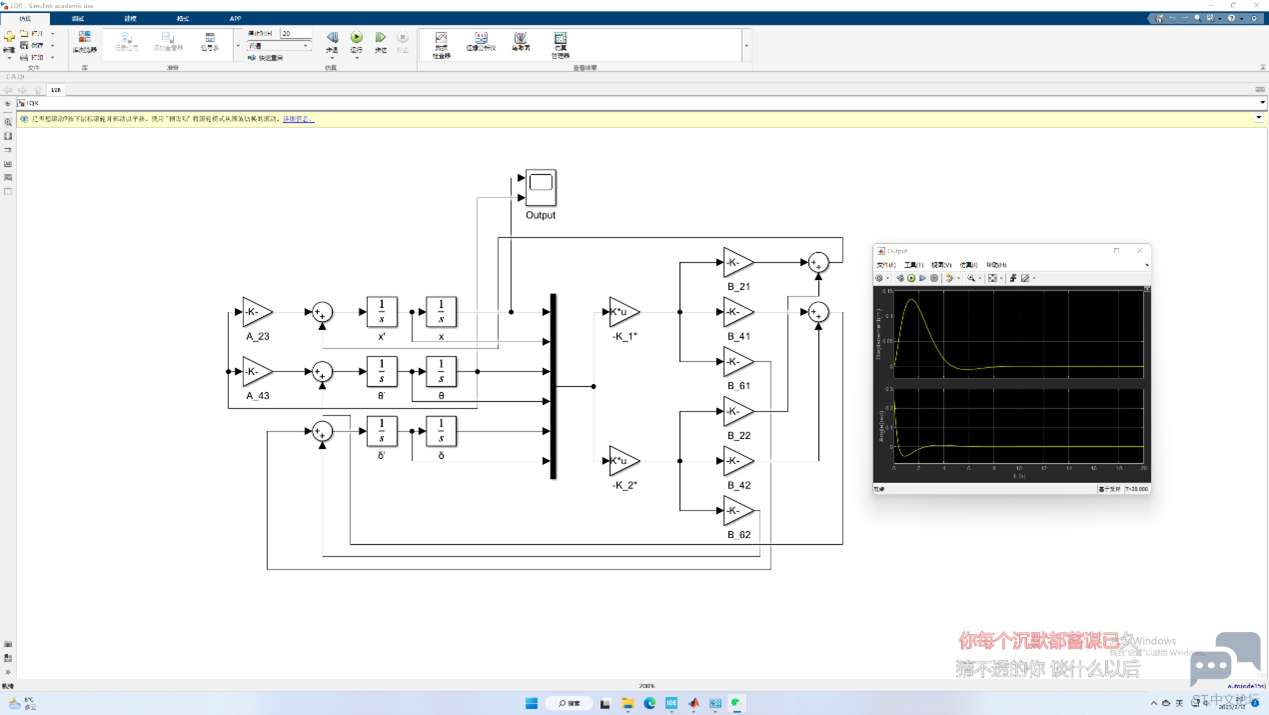The width and height of the screenshot is (1269, 715).
Task: Switch to the Debug ribbon tab
Action: (x=78, y=18)
